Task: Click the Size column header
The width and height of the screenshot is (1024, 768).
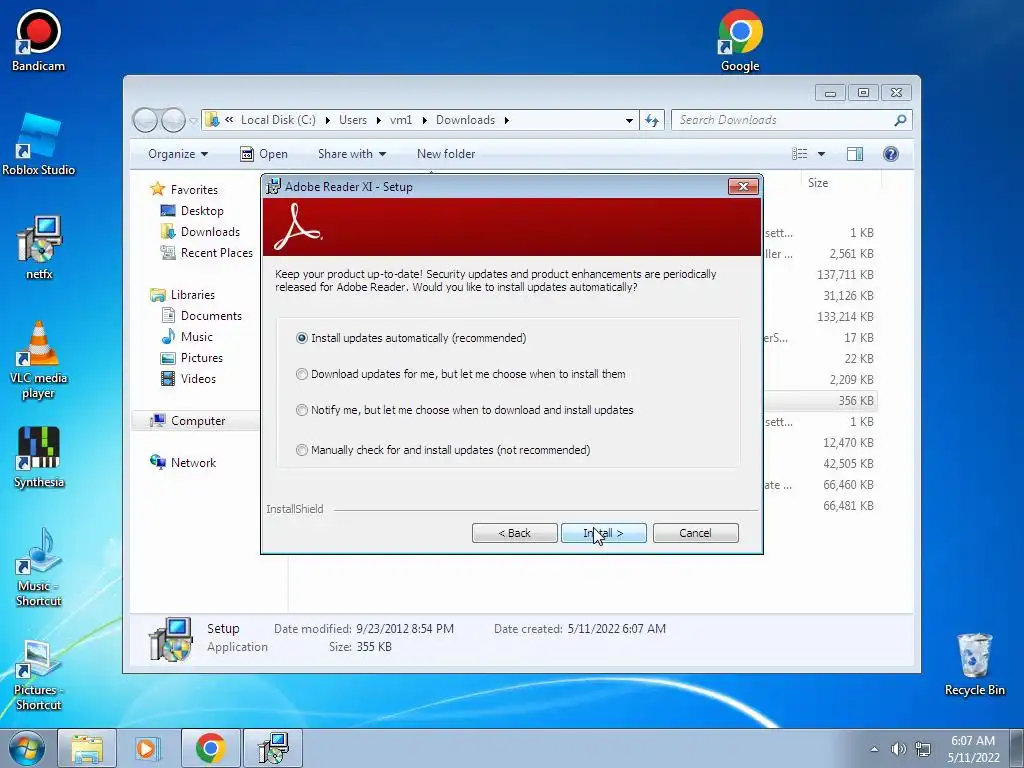Action: click(x=818, y=183)
